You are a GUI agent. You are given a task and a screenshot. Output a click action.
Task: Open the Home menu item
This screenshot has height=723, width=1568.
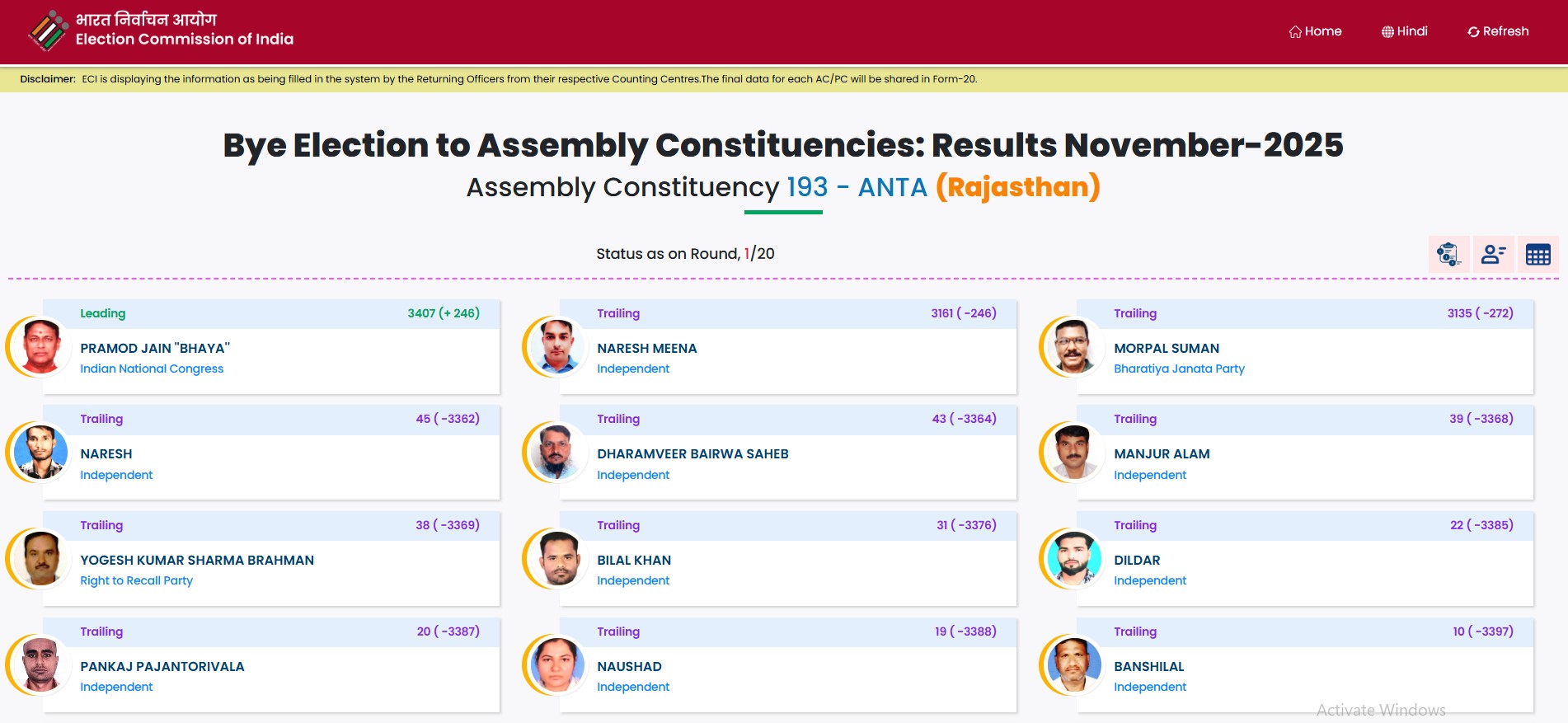coord(1322,31)
